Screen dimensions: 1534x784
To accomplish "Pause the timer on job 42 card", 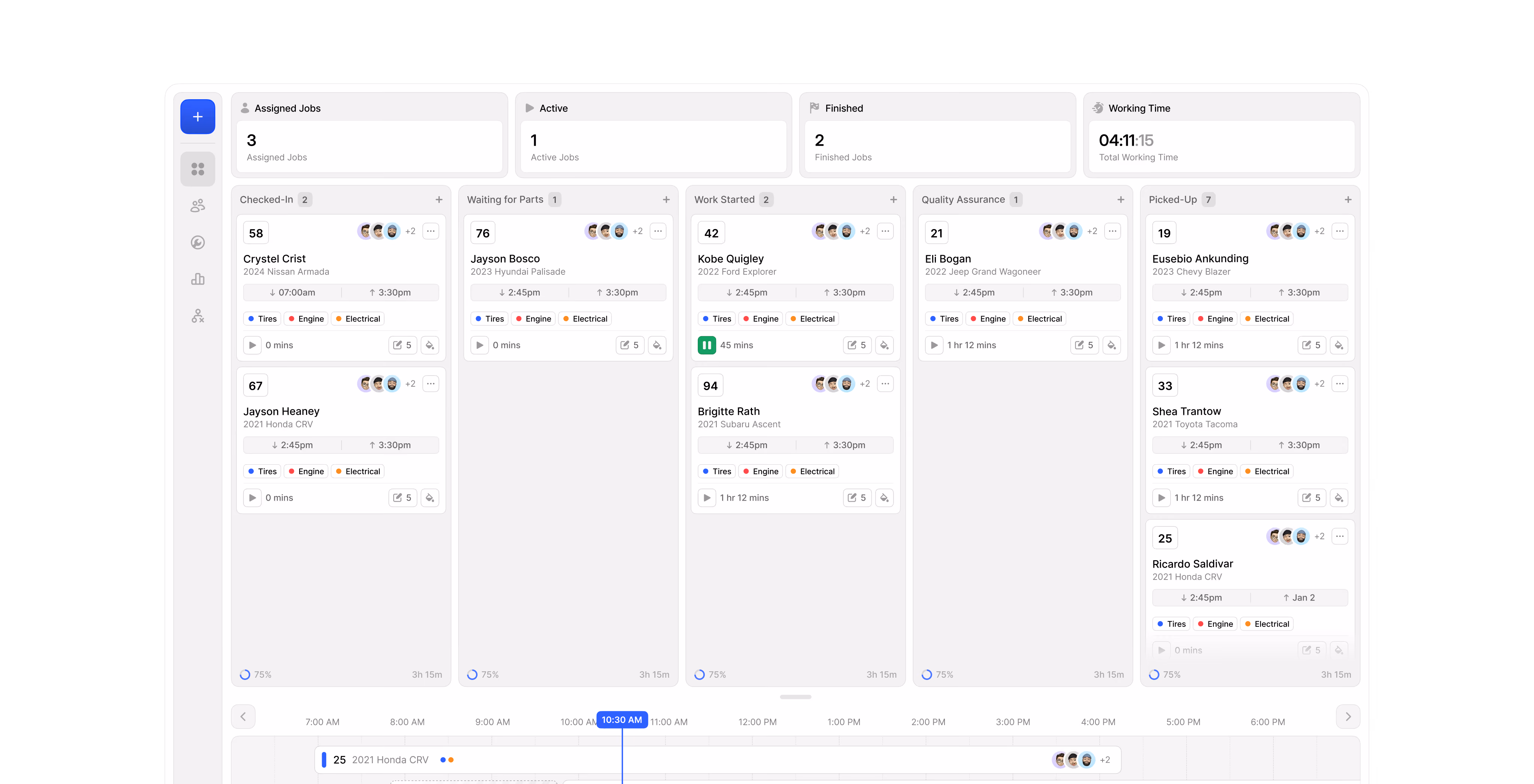I will [x=707, y=345].
